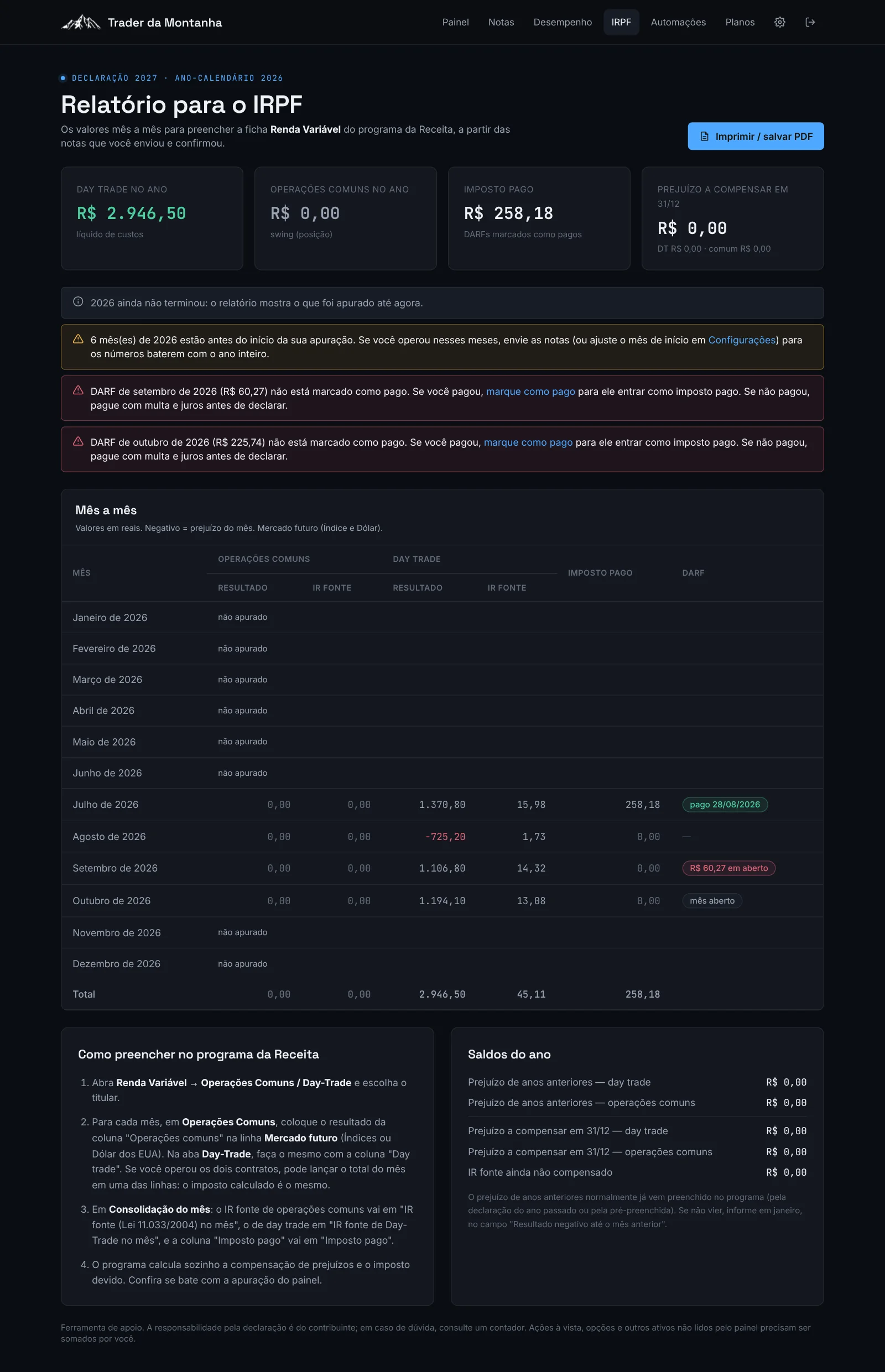Click IR fonte ainda não compensado line
885x1372 pixels.
point(637,1172)
